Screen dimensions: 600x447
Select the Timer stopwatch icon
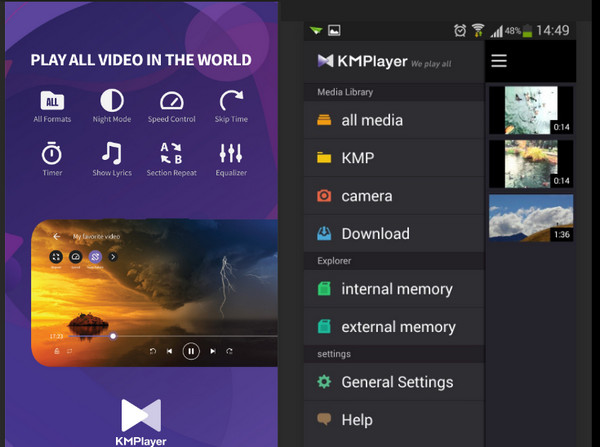pos(52,153)
